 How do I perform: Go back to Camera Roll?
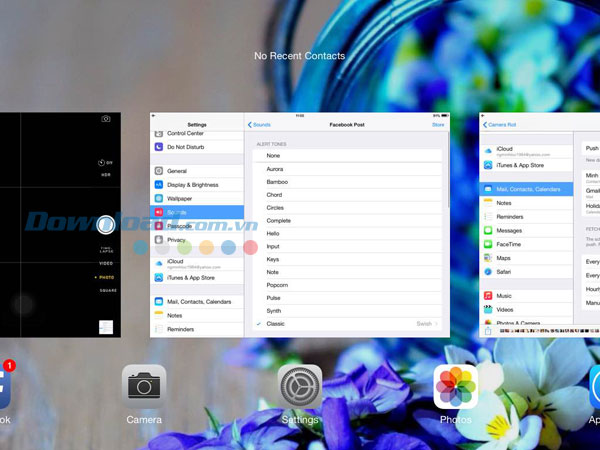point(499,125)
